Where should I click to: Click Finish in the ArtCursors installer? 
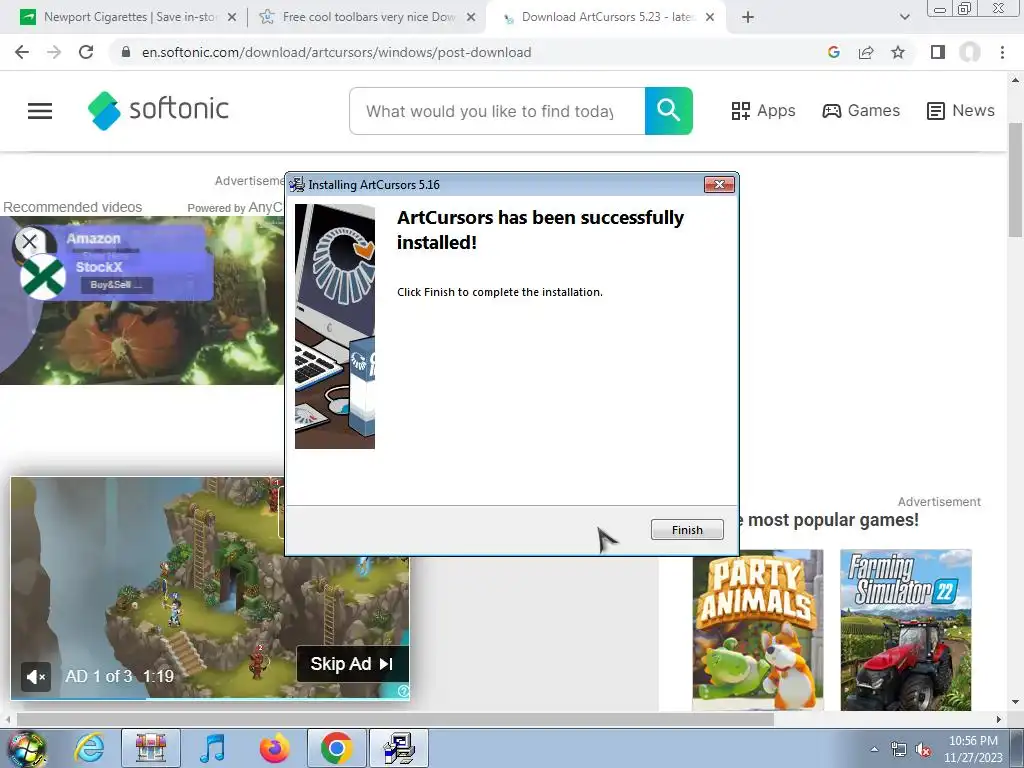(687, 530)
